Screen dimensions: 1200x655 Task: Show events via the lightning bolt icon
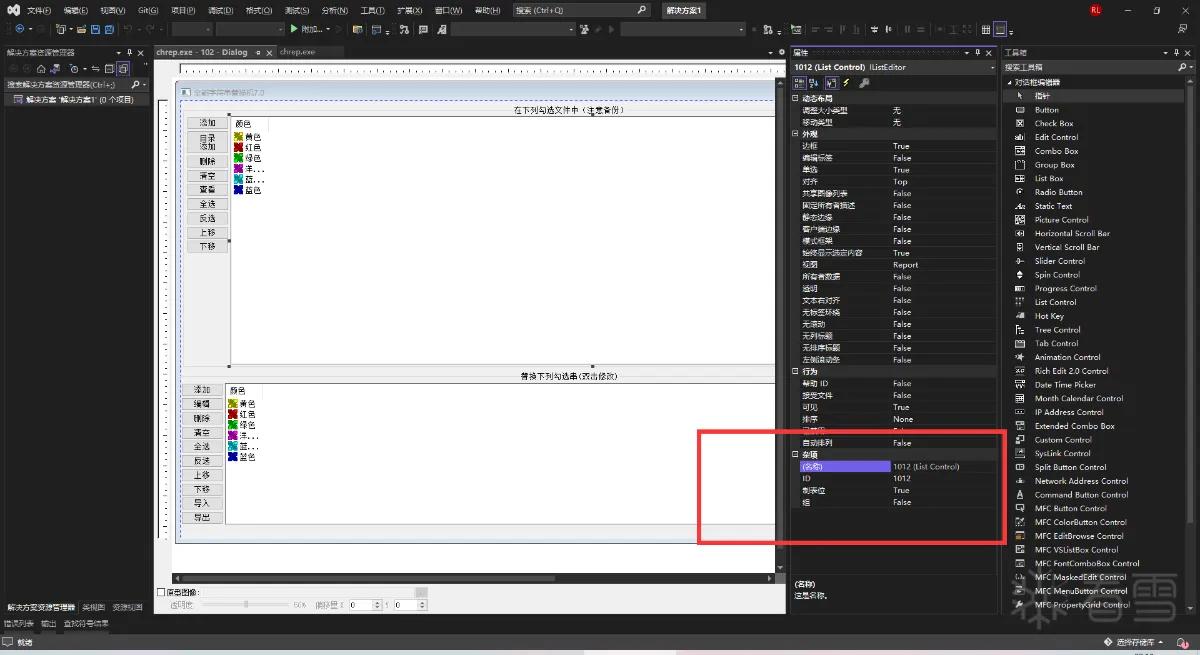click(846, 82)
